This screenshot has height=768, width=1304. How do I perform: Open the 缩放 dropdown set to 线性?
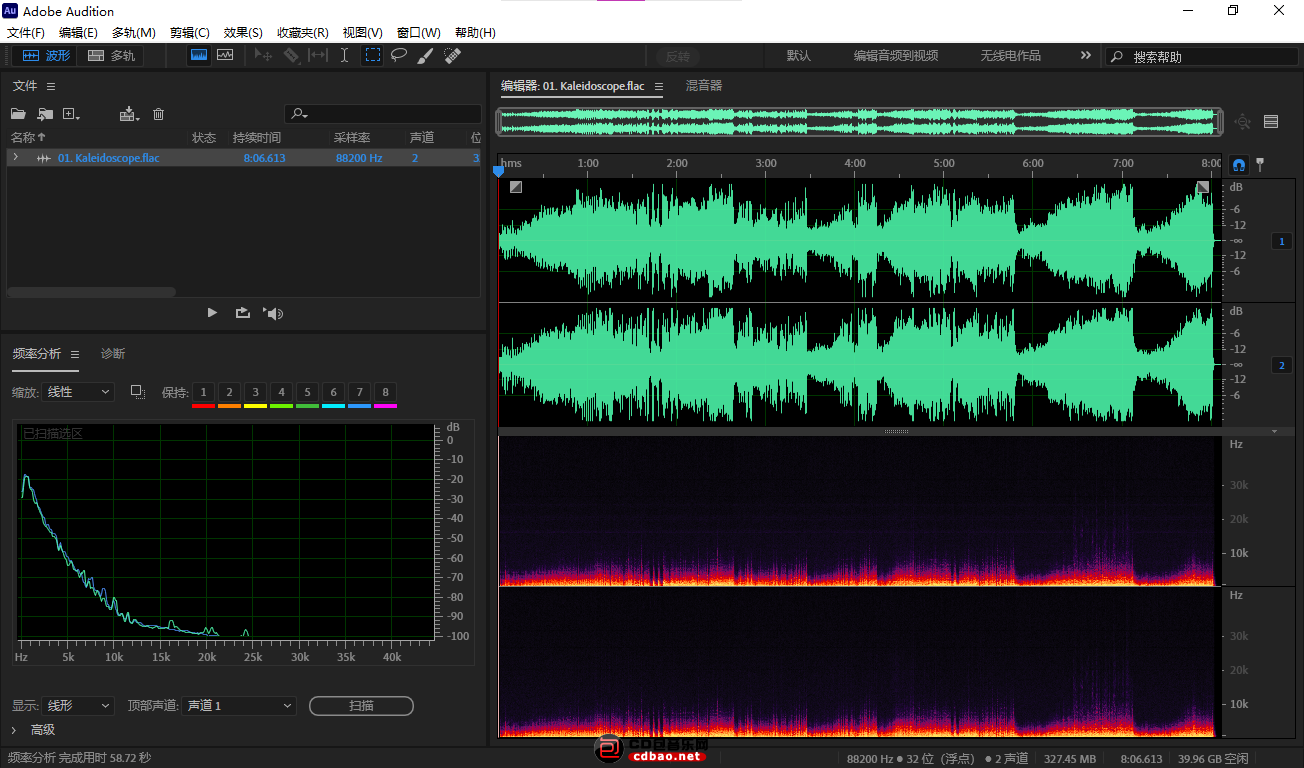pos(79,392)
